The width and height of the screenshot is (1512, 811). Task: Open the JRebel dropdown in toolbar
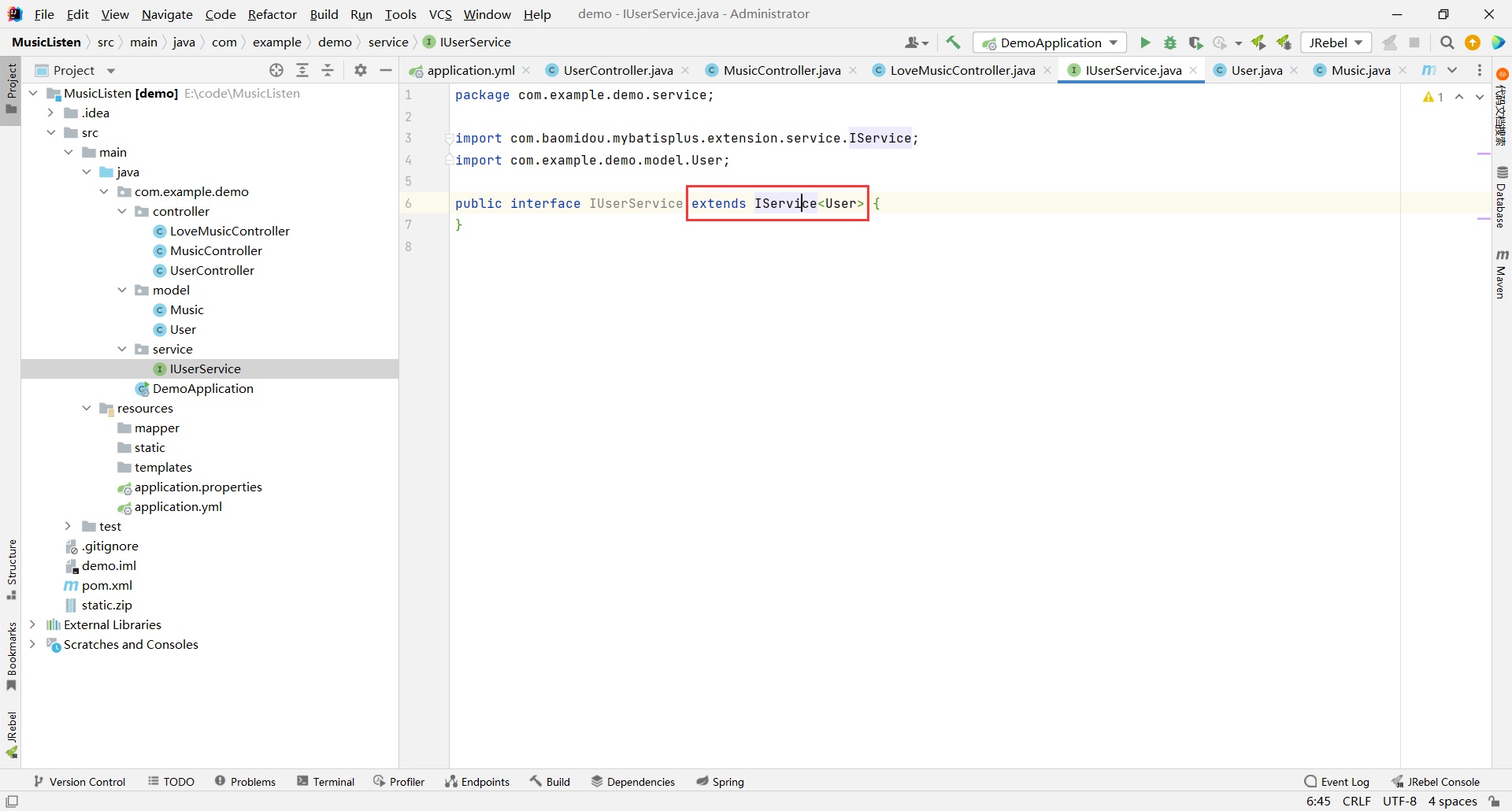pos(1336,43)
